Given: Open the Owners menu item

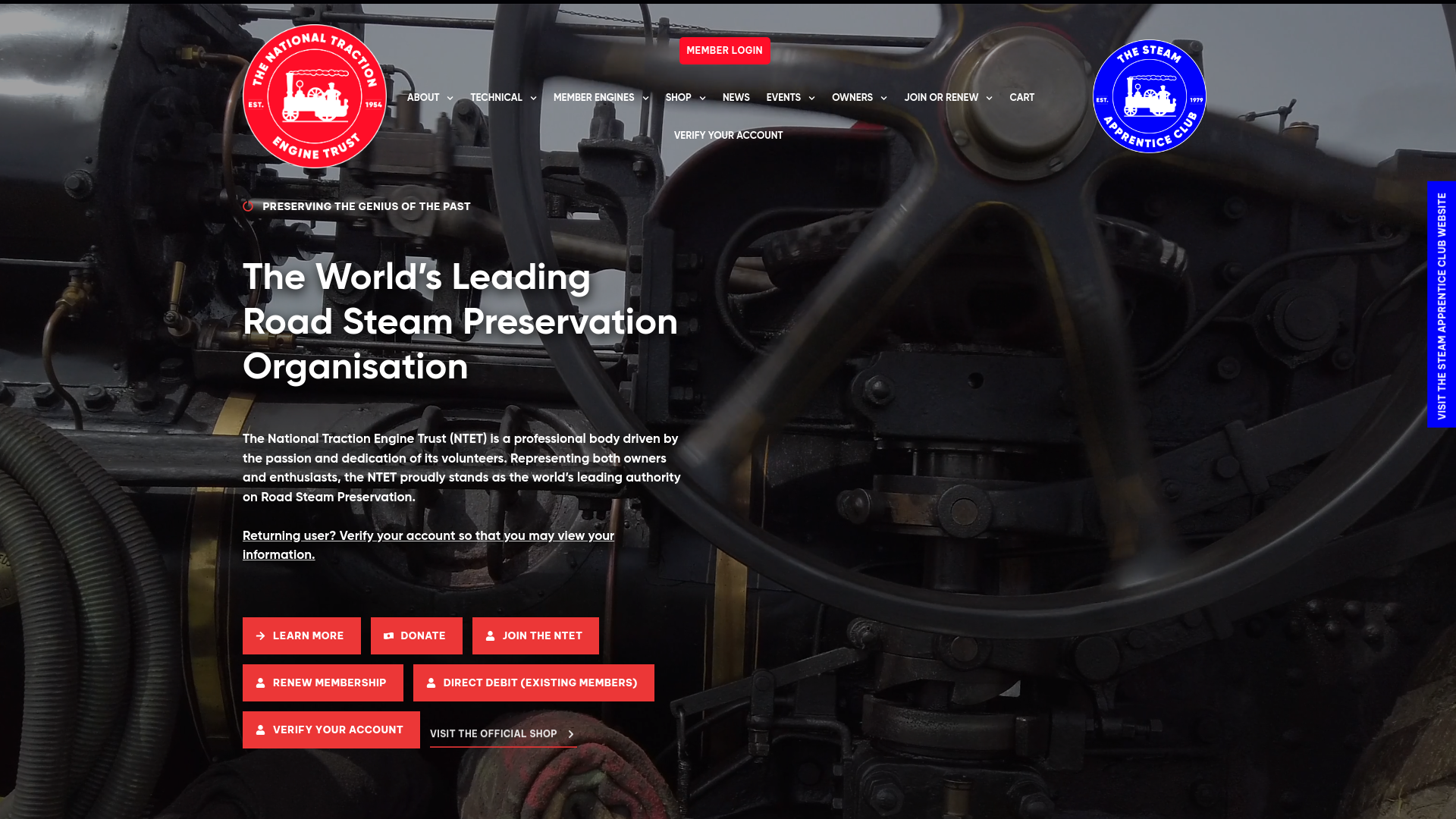Looking at the screenshot, I should click(x=852, y=98).
